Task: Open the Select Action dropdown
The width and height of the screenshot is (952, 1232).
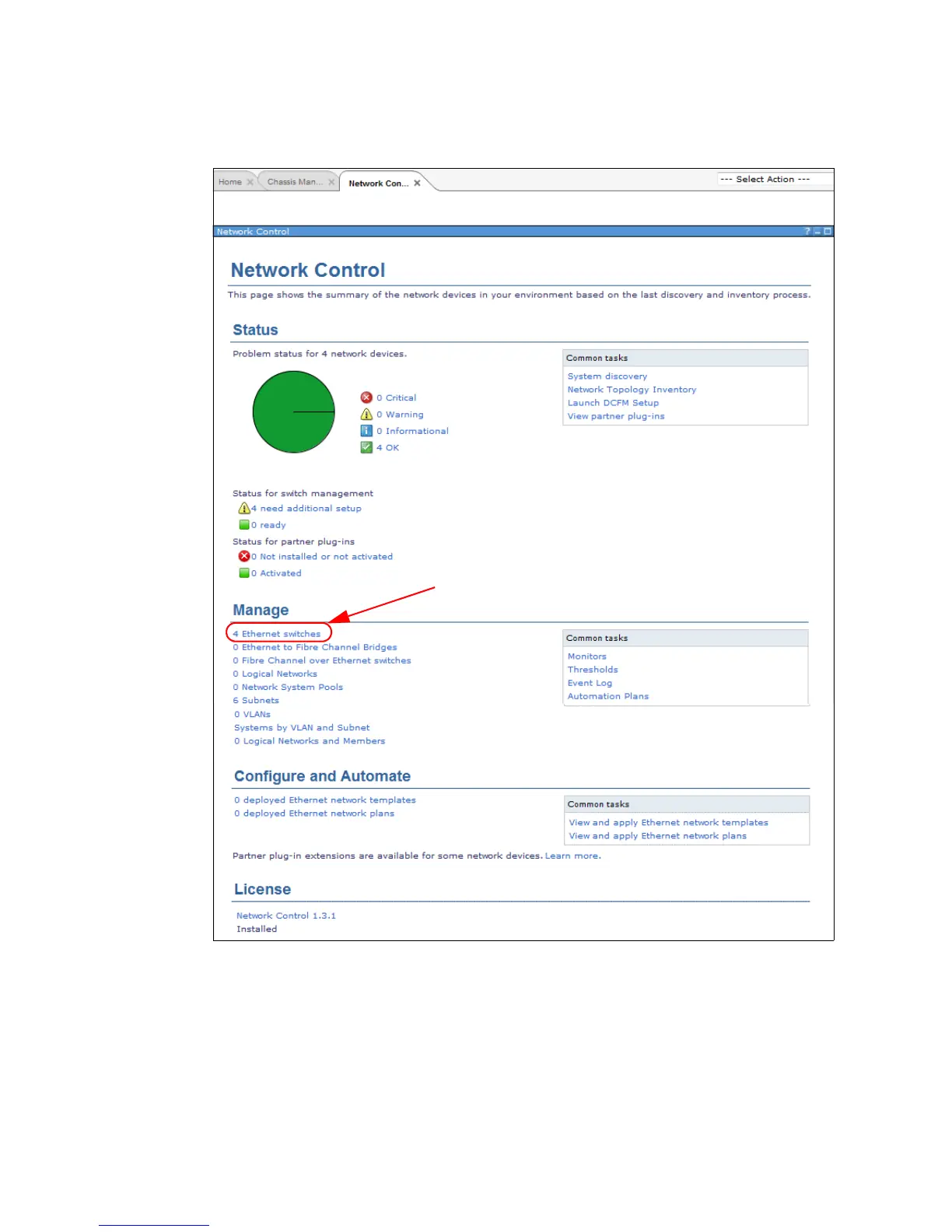Action: [x=774, y=179]
